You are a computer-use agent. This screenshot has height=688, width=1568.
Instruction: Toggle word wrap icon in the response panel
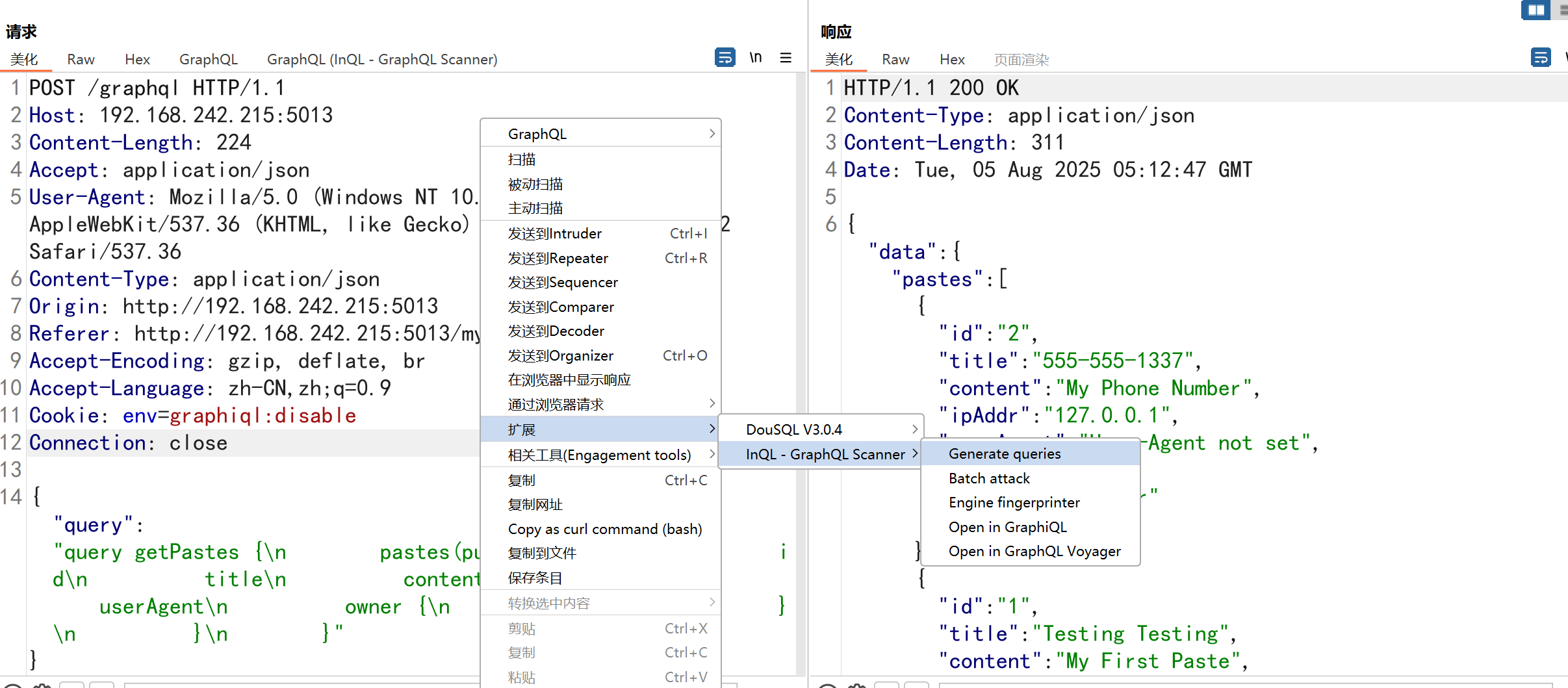point(1540,58)
